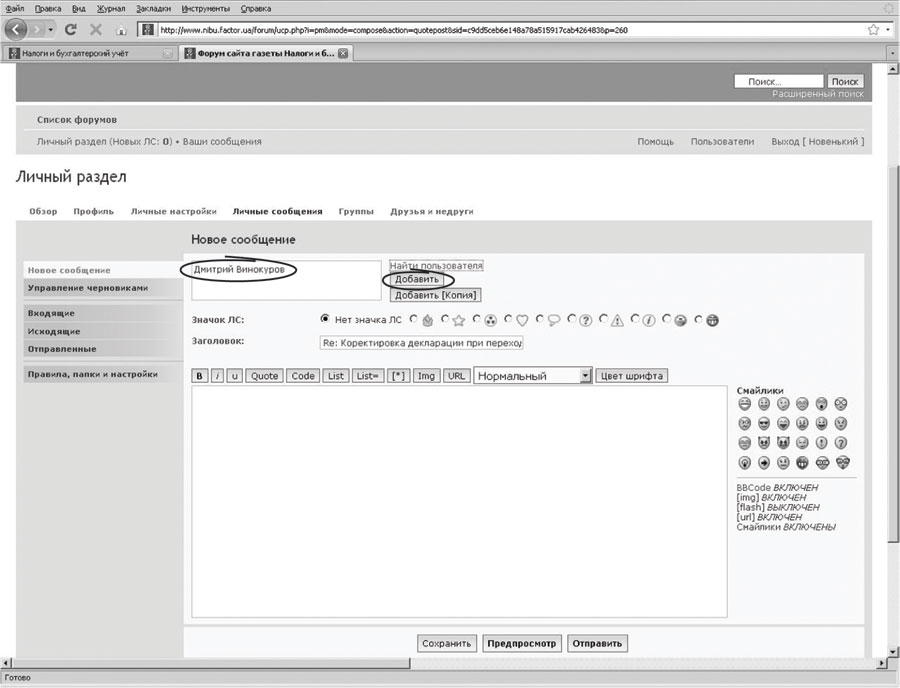Open the 'Нормальный' font size dropdown
This screenshot has height=688, width=900.
click(x=585, y=376)
